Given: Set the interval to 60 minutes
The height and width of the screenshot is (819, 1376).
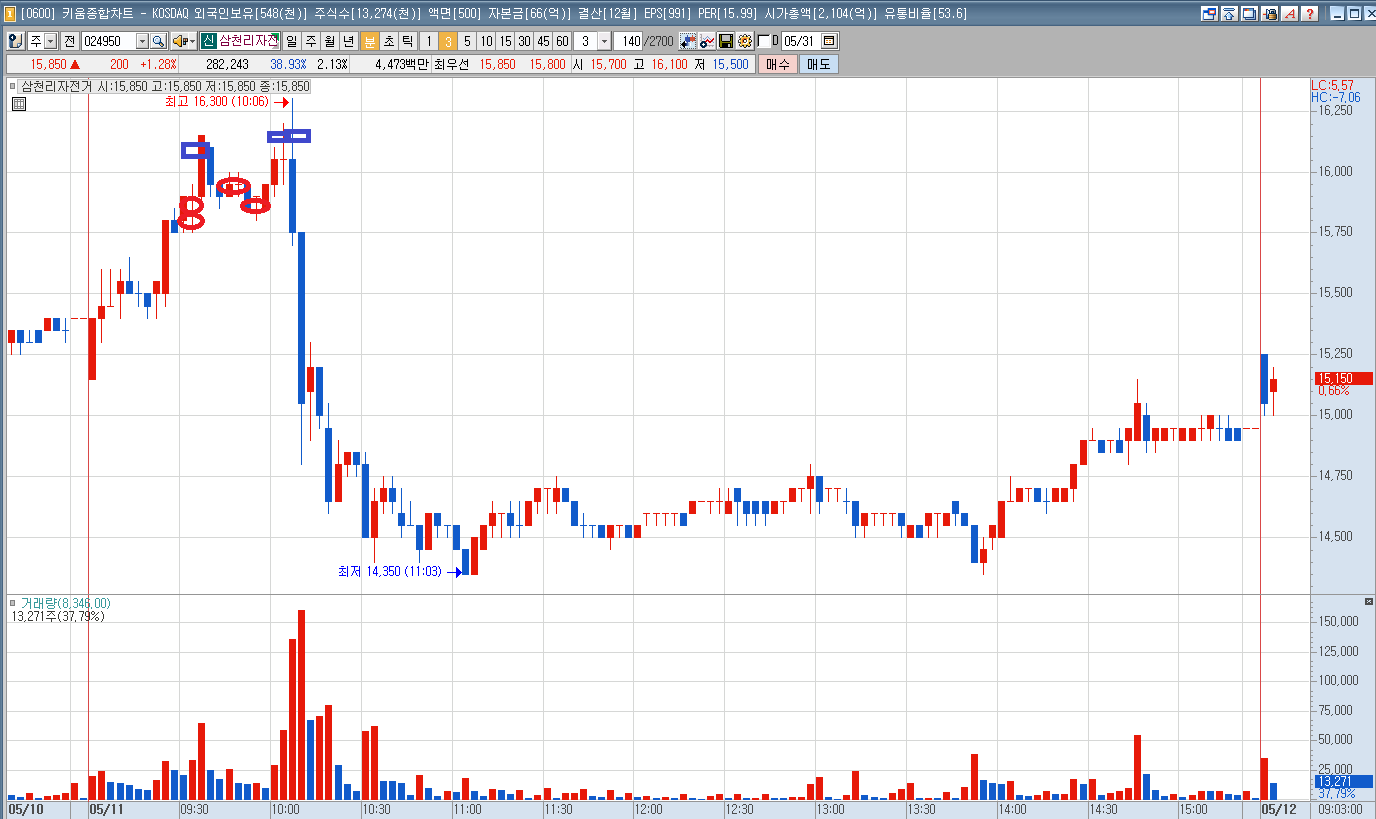Looking at the screenshot, I should pos(562,41).
